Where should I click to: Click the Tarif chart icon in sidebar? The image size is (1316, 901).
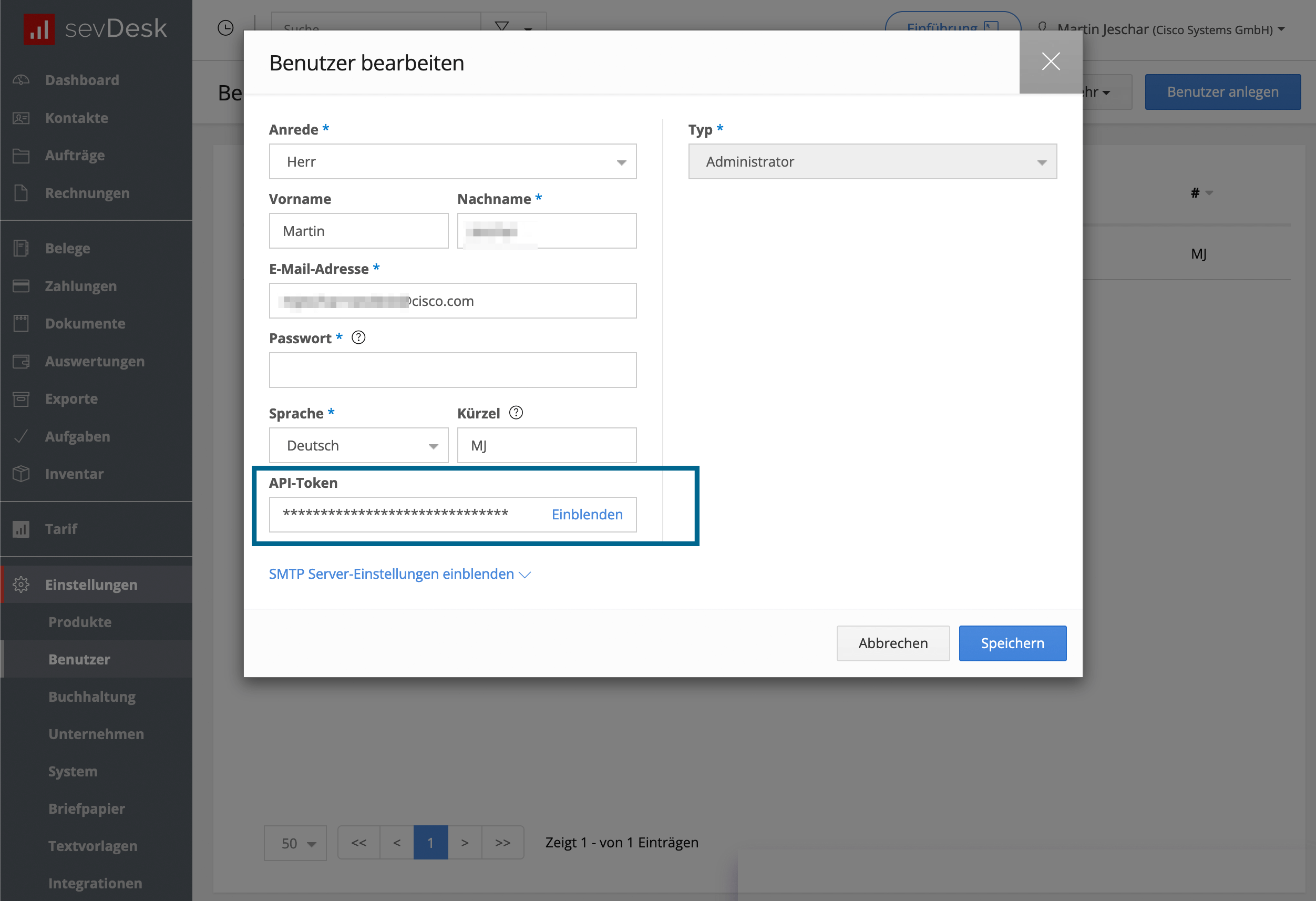click(21, 529)
